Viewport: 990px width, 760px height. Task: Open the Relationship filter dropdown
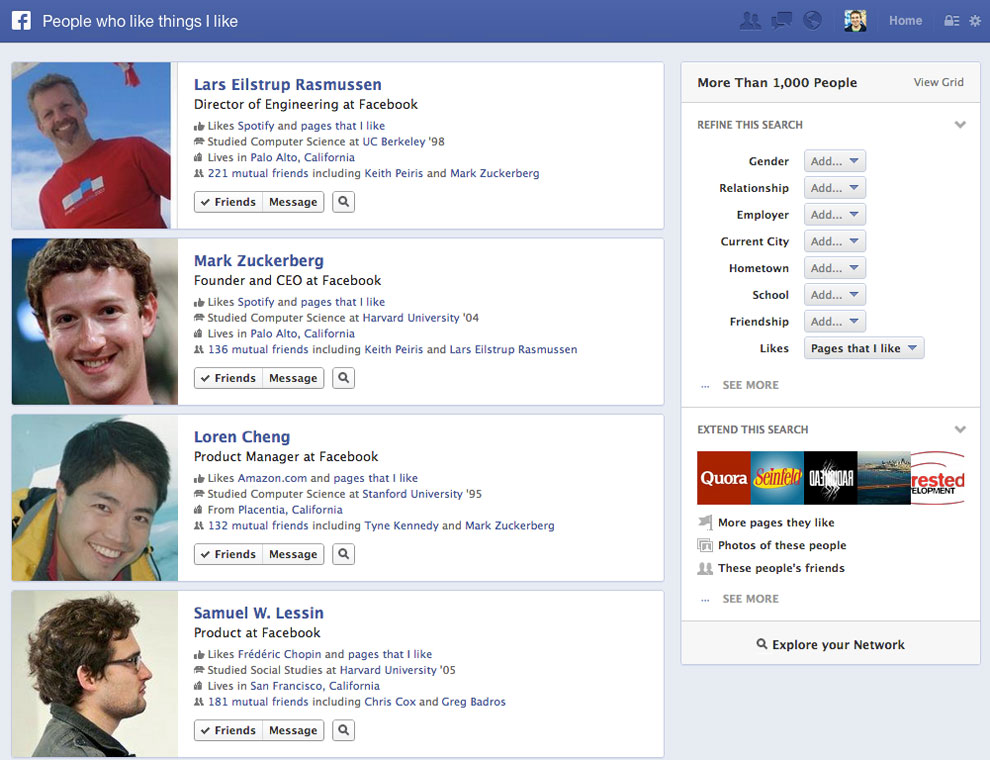(x=834, y=188)
